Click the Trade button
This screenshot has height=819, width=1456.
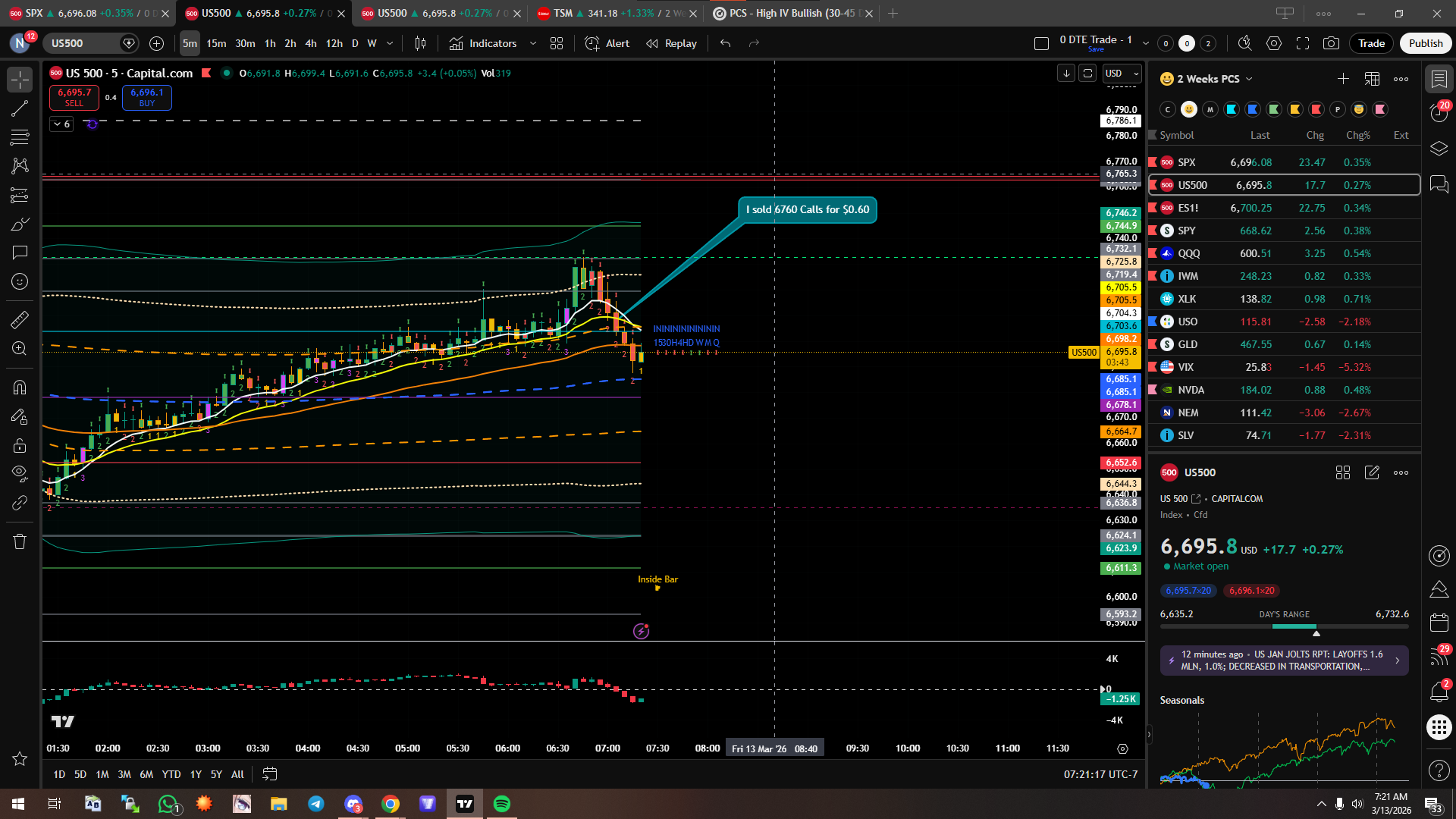pyautogui.click(x=1371, y=43)
